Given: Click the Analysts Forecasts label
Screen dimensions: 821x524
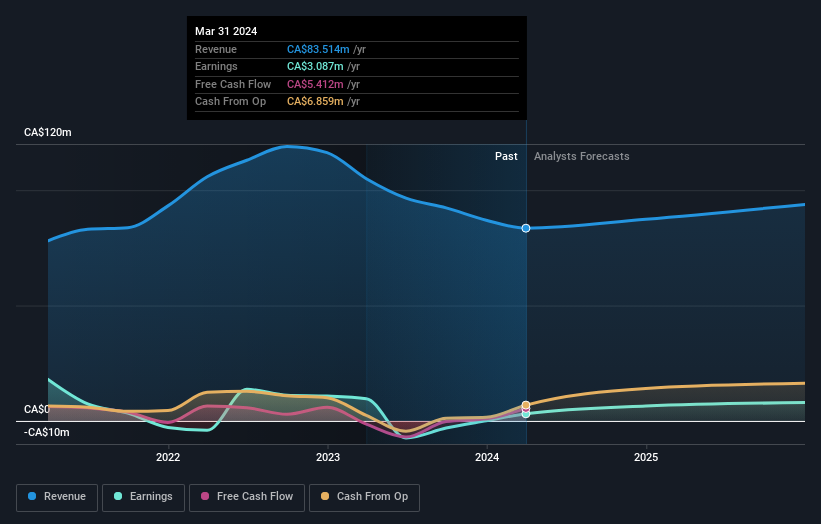Looking at the screenshot, I should pos(582,157).
